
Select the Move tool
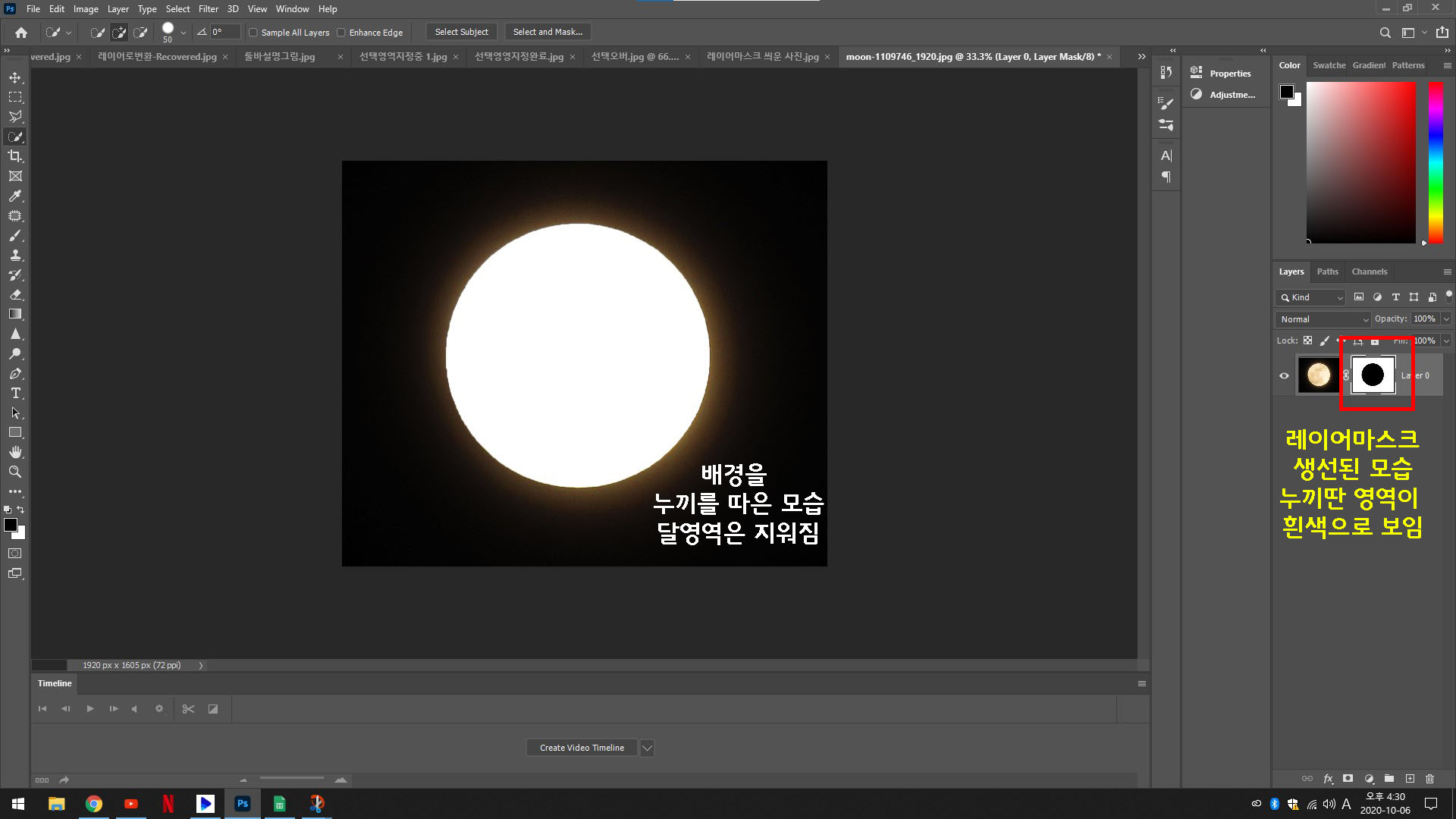(15, 77)
